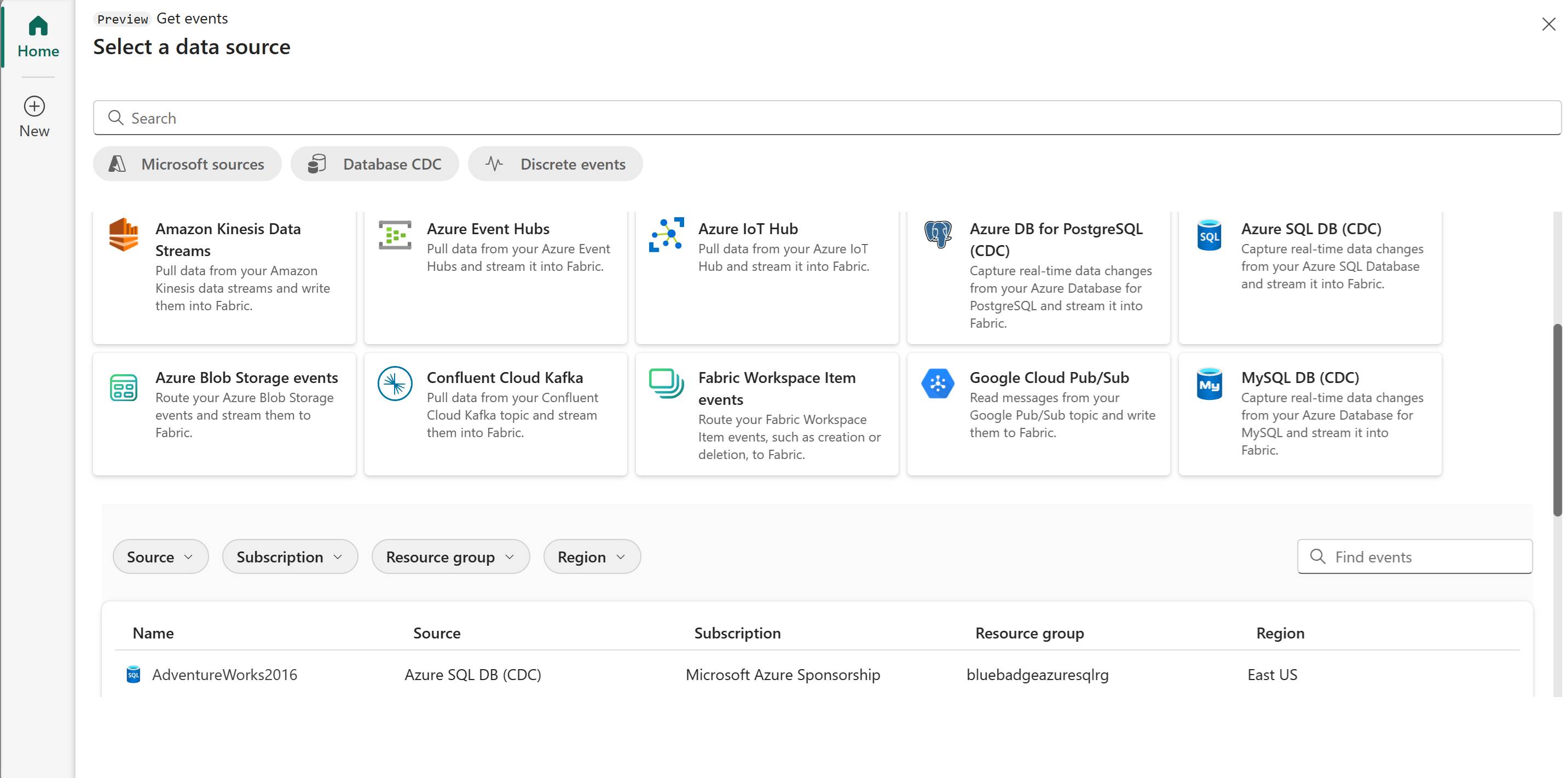Click the Azure SQL DB (CDC) card icon

click(1210, 235)
